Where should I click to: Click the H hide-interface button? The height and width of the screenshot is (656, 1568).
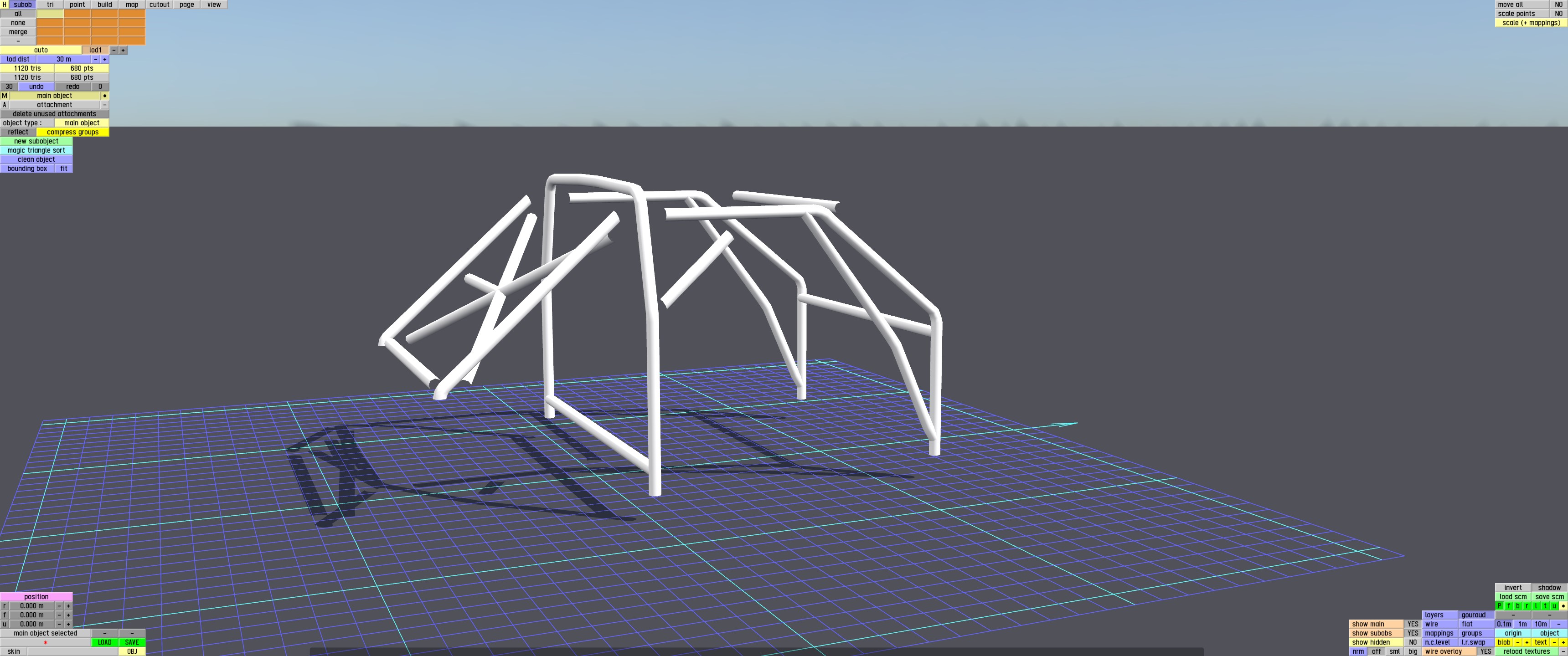pos(4,4)
